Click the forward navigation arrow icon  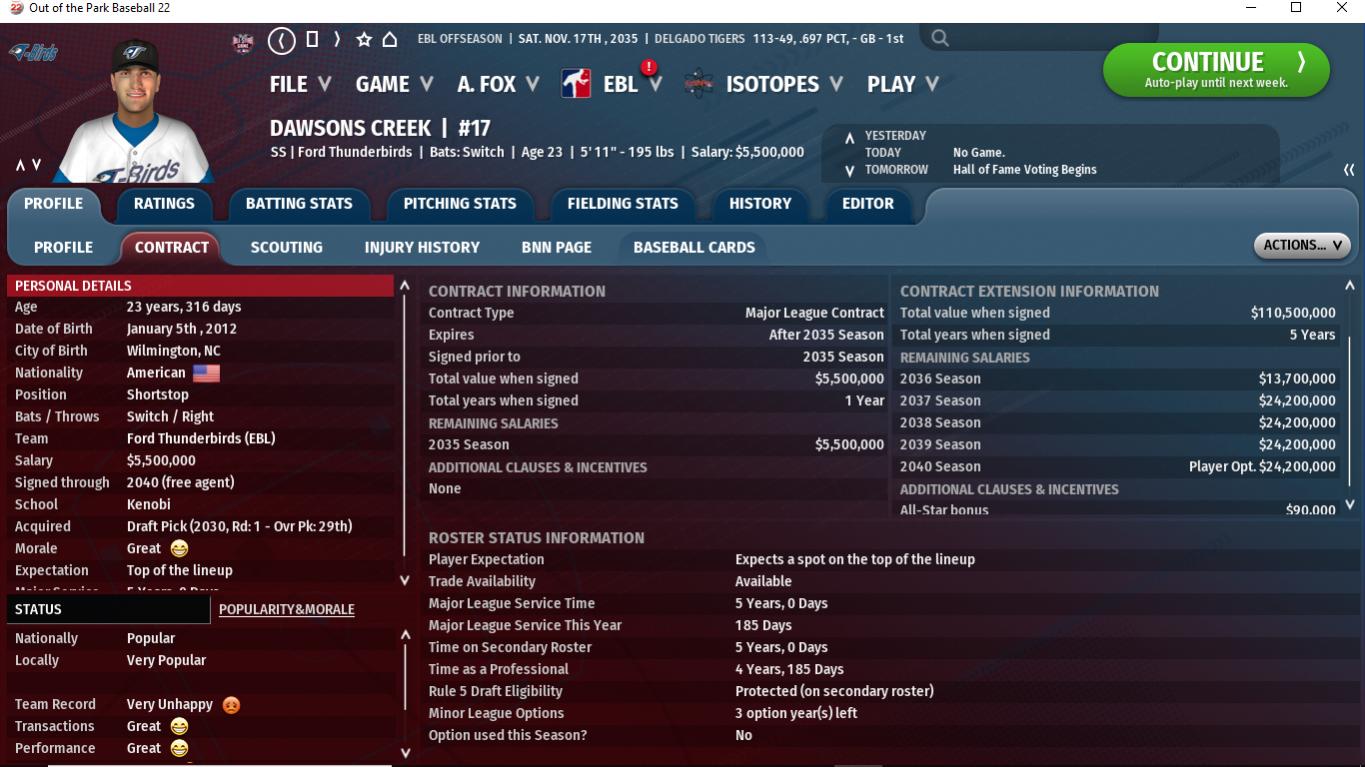click(x=337, y=39)
